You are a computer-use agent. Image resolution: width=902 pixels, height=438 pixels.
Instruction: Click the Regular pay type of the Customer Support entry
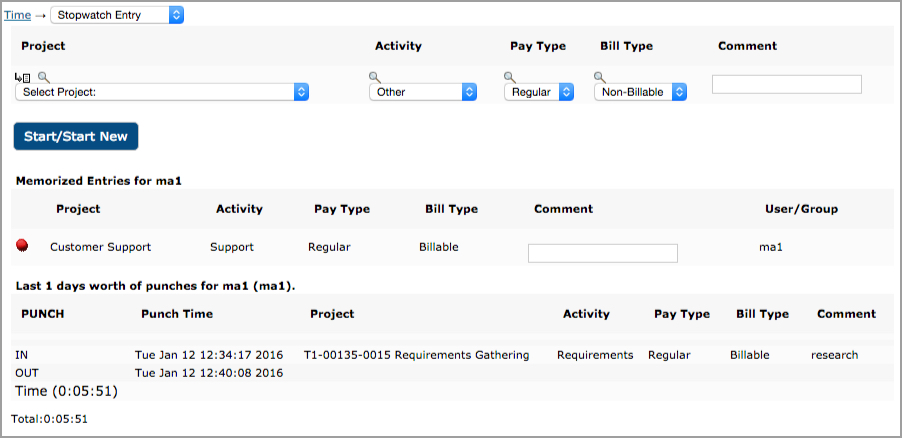(x=329, y=247)
